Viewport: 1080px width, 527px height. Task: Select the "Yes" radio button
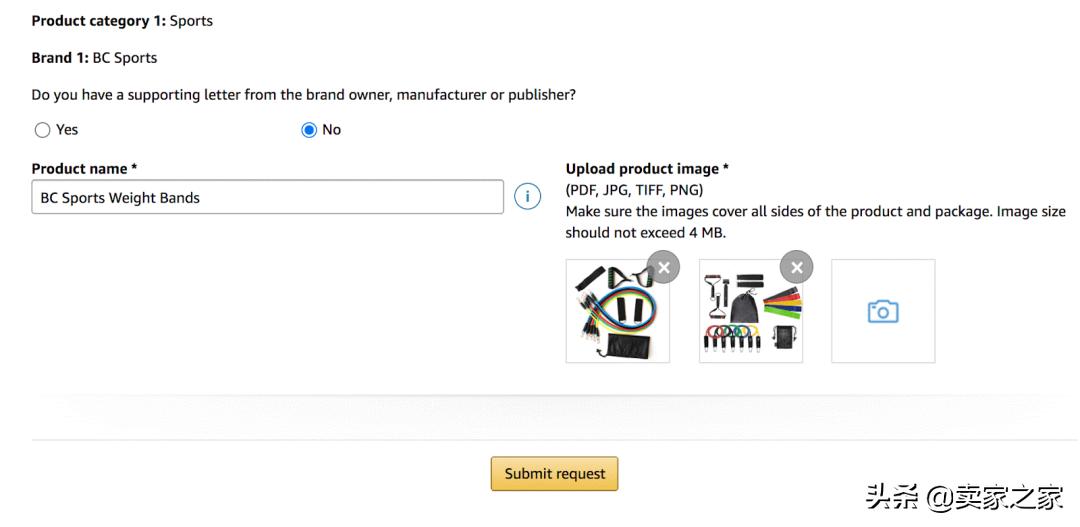pyautogui.click(x=42, y=130)
